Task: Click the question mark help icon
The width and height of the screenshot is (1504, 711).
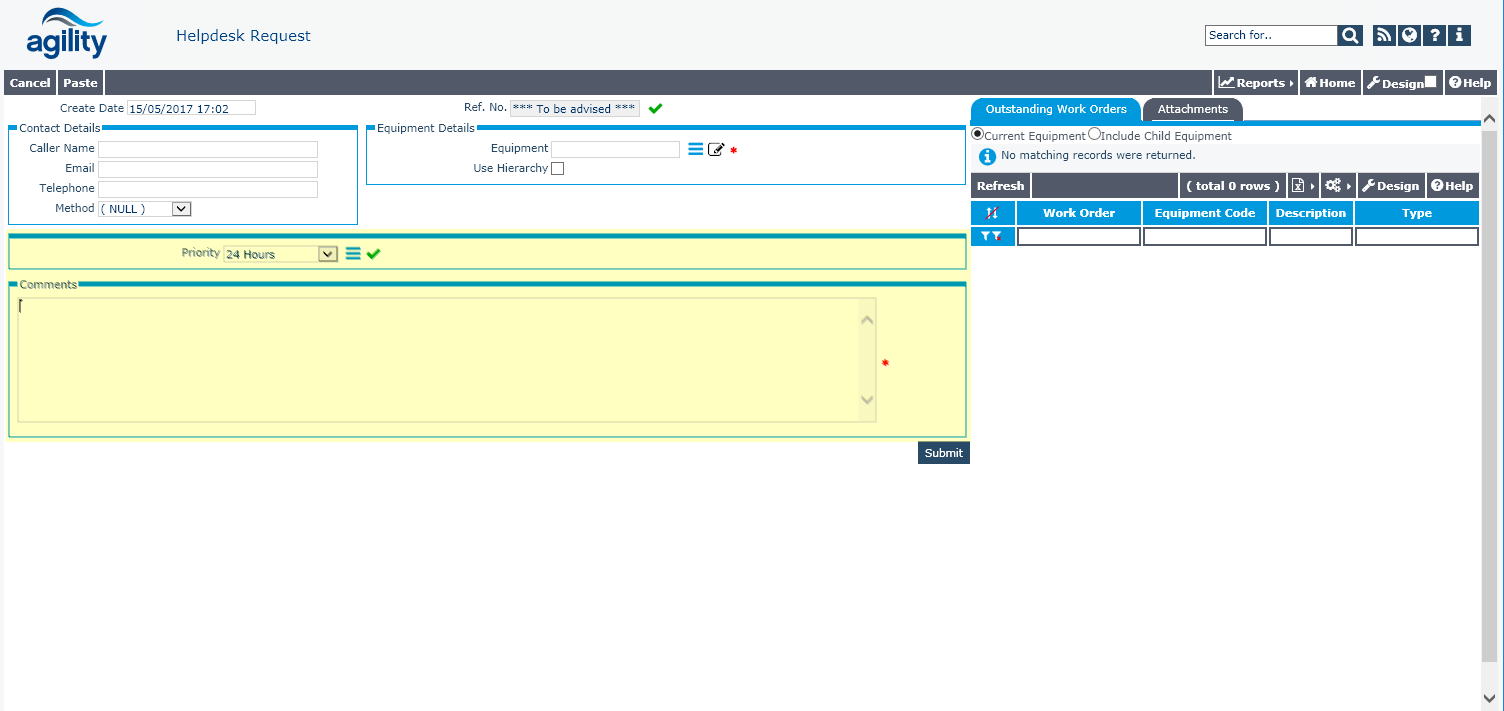Action: (1435, 36)
